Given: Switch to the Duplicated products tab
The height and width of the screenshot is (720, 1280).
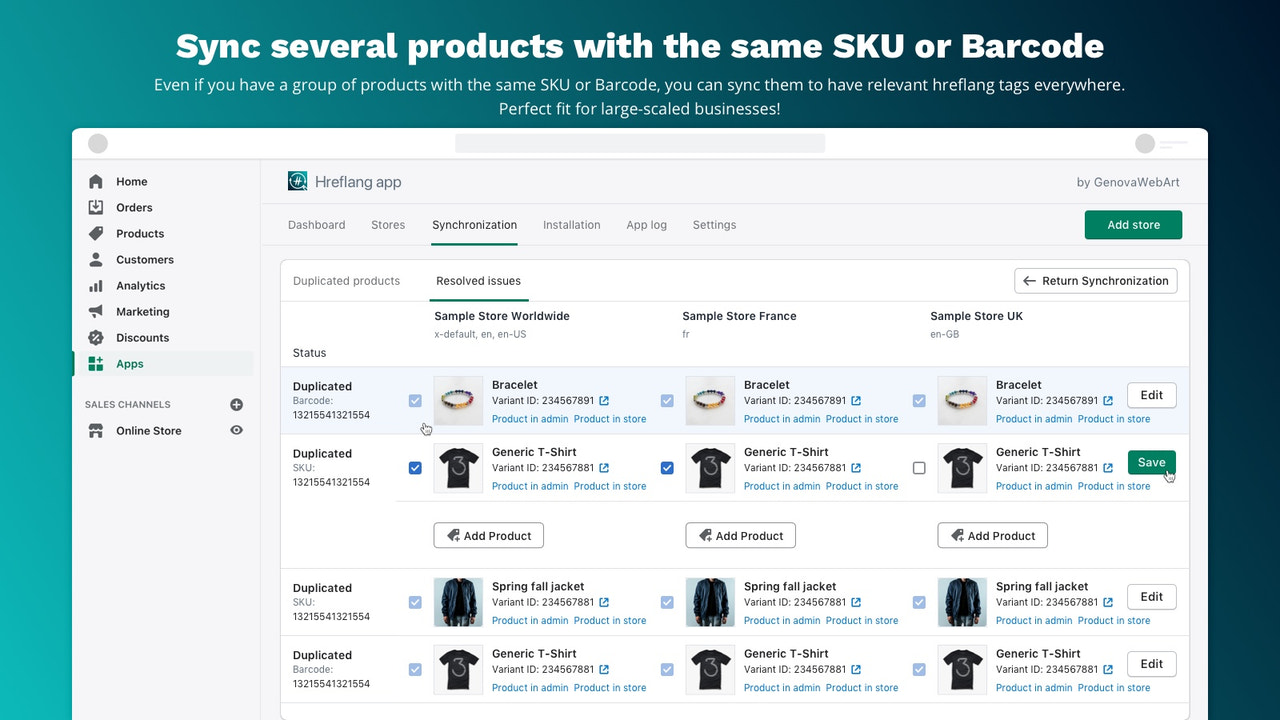Looking at the screenshot, I should [347, 281].
